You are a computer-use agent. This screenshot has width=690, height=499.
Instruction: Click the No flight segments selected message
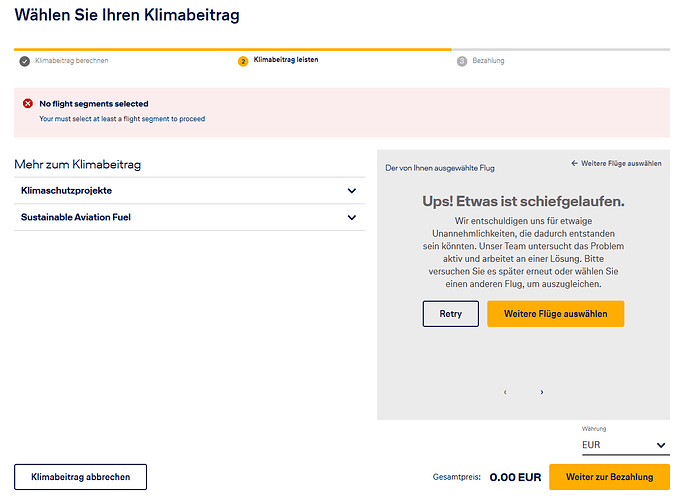point(94,104)
